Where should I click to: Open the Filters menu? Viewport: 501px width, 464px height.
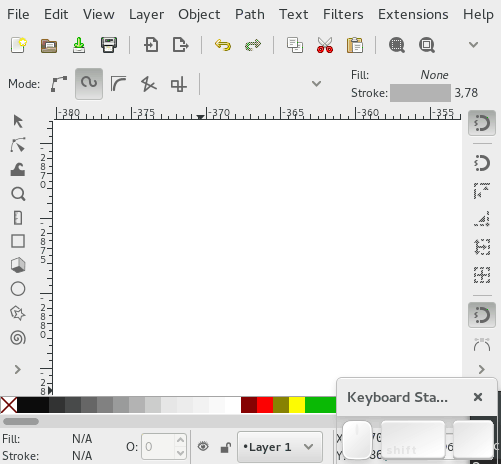(x=343, y=14)
